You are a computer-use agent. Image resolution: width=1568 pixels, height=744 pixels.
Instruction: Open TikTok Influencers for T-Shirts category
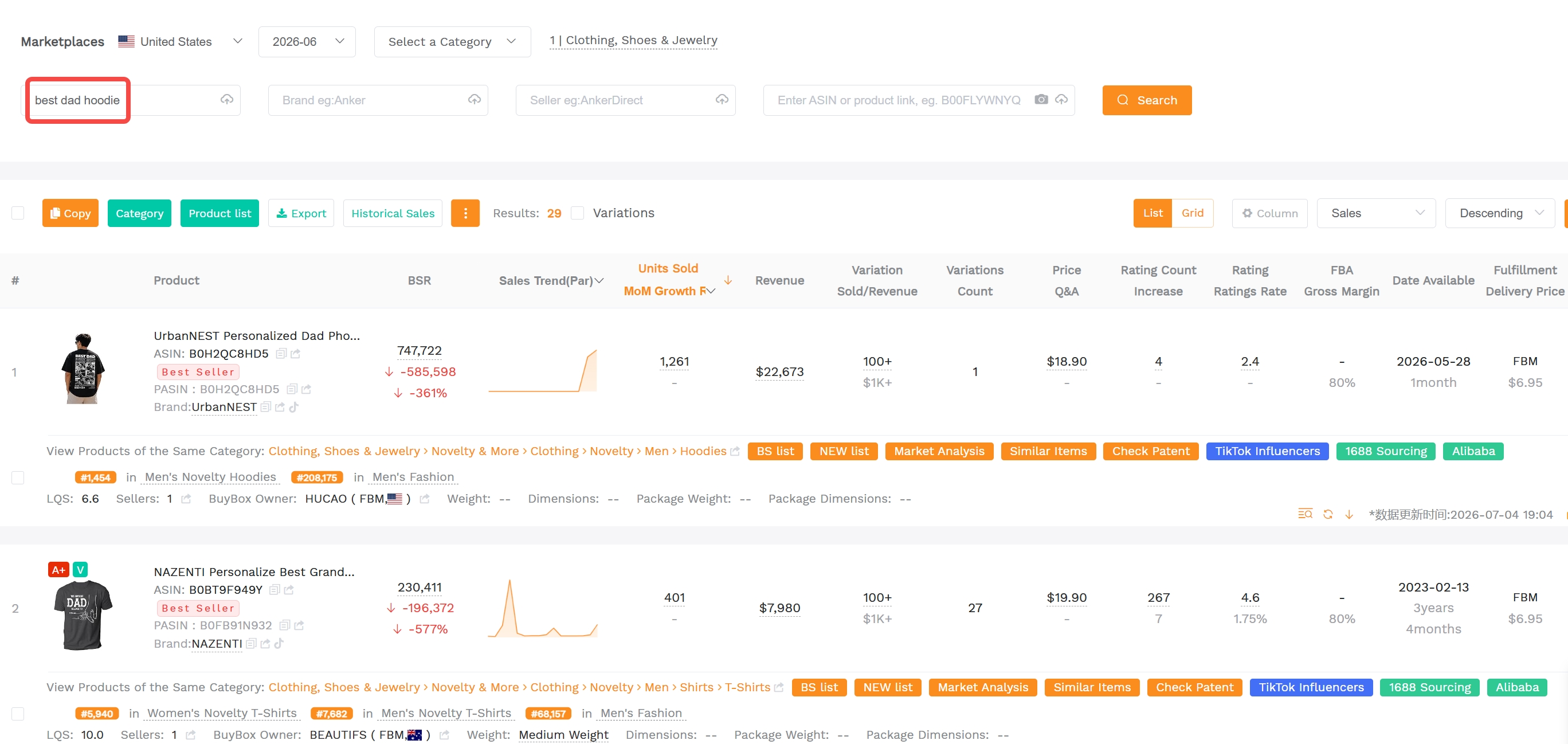coord(1311,687)
